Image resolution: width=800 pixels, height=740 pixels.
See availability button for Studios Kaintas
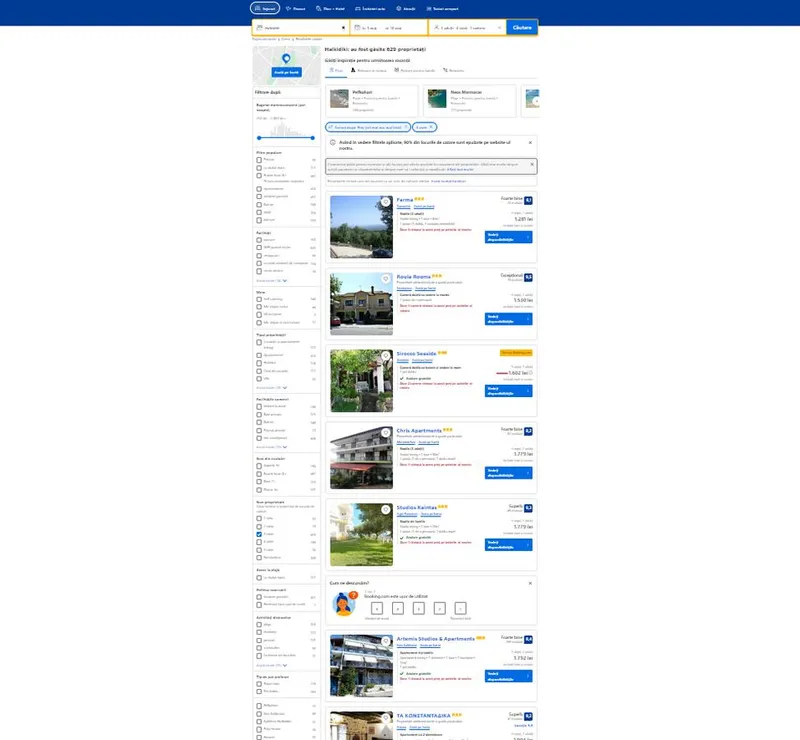pyautogui.click(x=508, y=545)
